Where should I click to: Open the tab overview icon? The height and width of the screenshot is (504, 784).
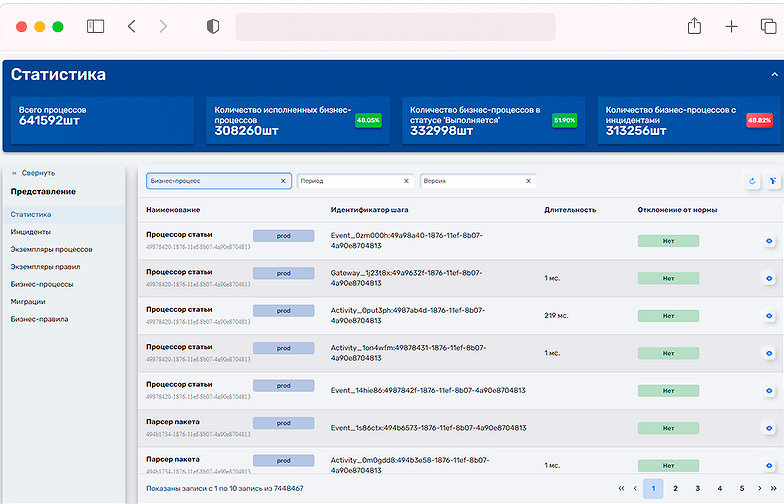tap(768, 26)
